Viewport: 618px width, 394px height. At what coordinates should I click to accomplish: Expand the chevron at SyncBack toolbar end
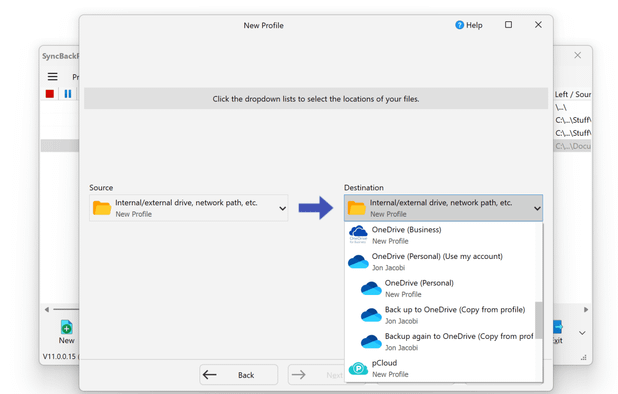point(582,333)
